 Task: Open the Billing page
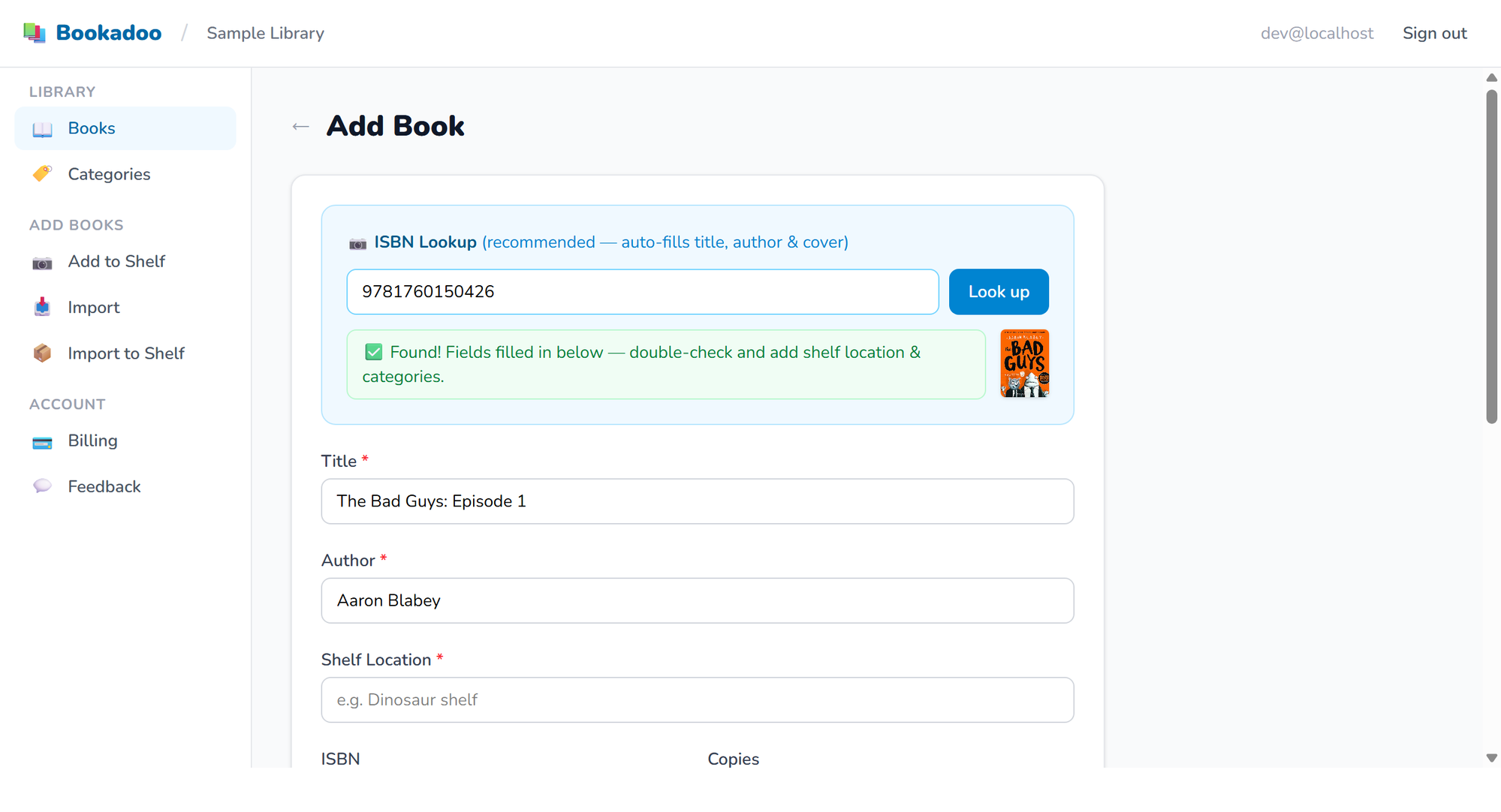(x=125, y=441)
